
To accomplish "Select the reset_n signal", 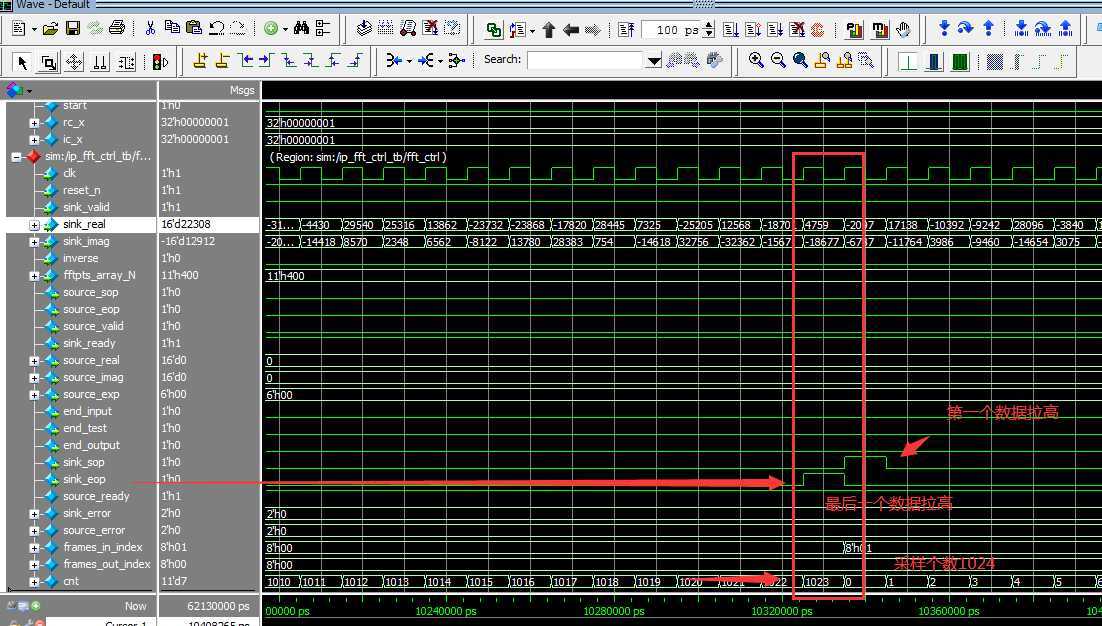I will pyautogui.click(x=82, y=190).
